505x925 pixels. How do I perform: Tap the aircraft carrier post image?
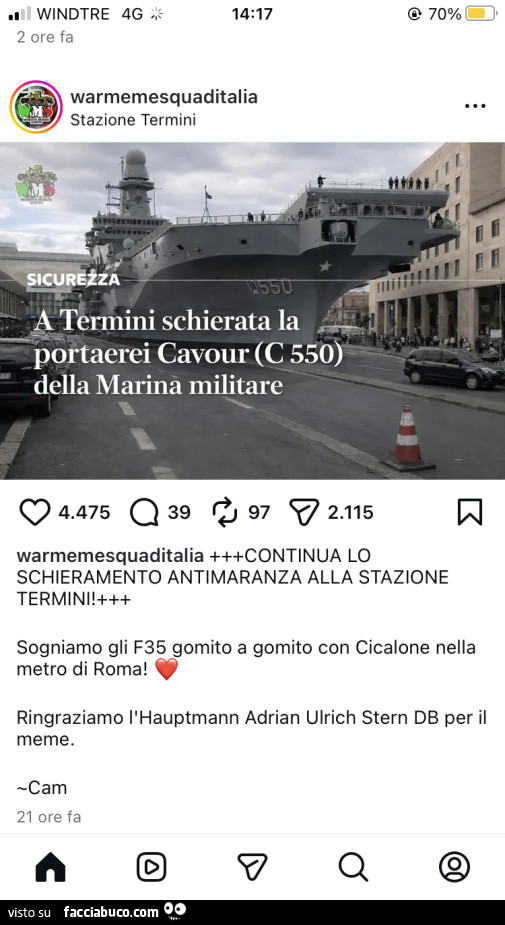coord(252,310)
